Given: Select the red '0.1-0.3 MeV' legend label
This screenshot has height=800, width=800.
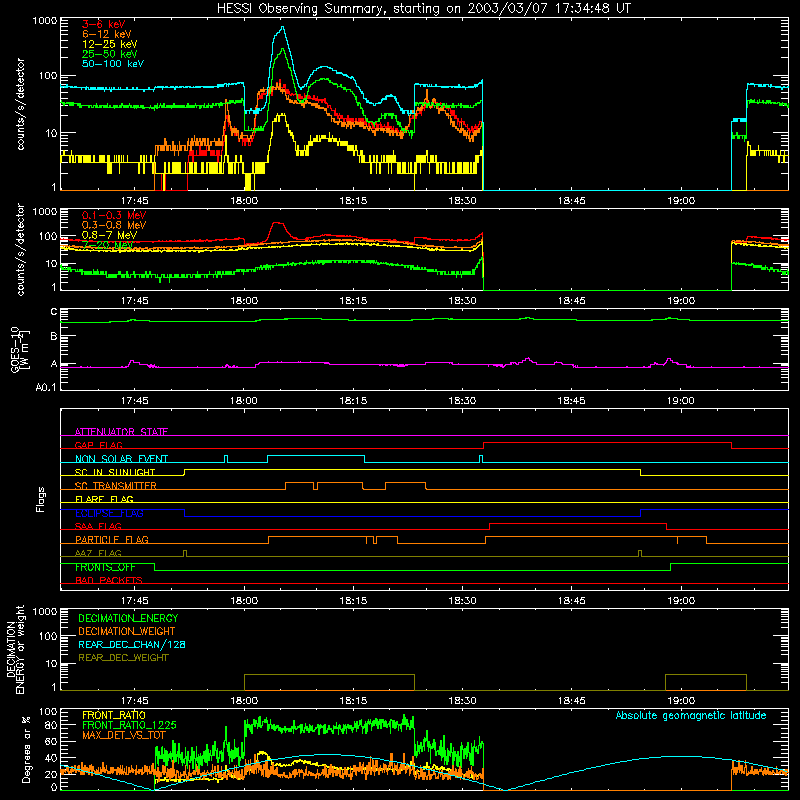Looking at the screenshot, I should (x=114, y=215).
